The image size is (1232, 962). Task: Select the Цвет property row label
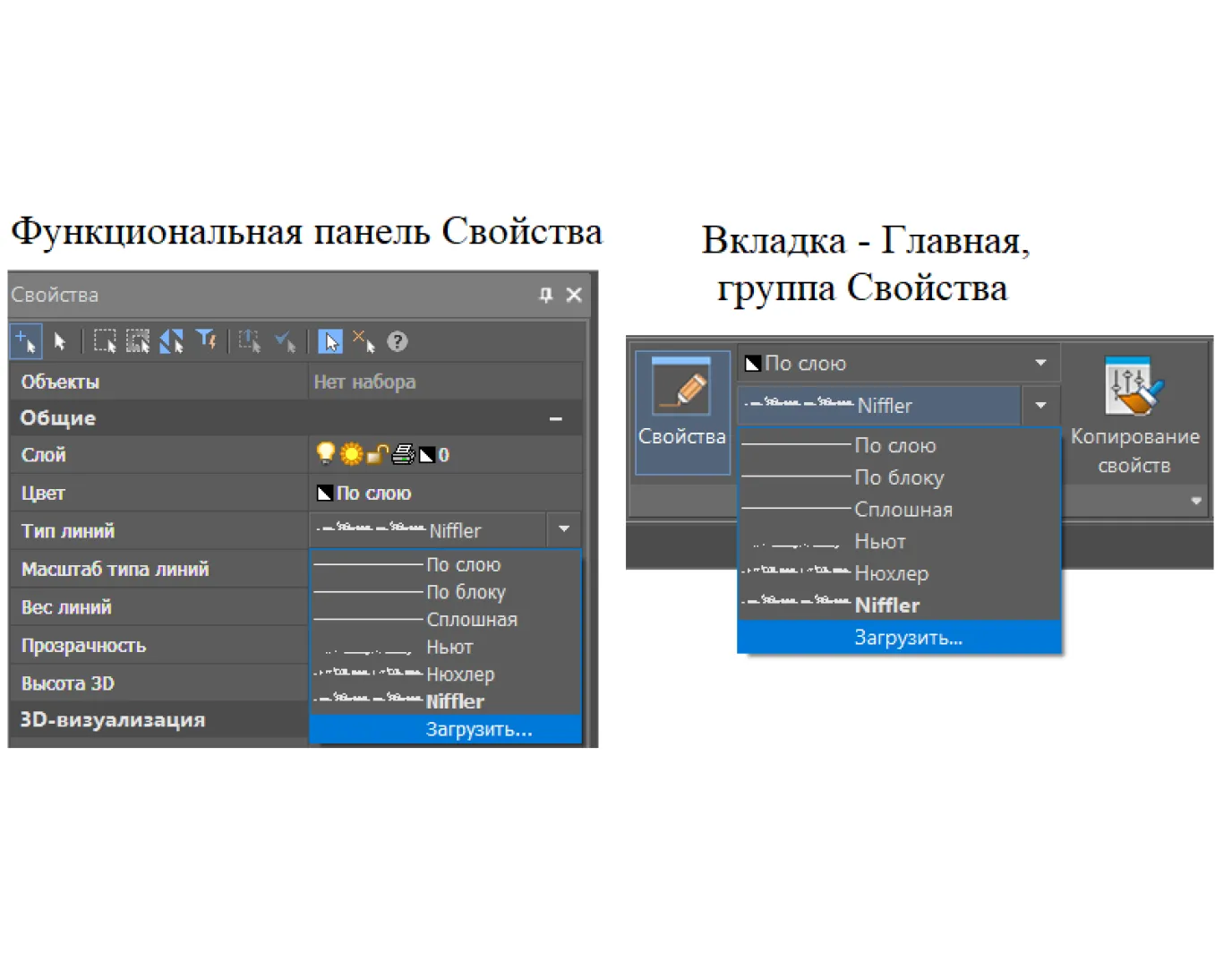click(x=43, y=494)
